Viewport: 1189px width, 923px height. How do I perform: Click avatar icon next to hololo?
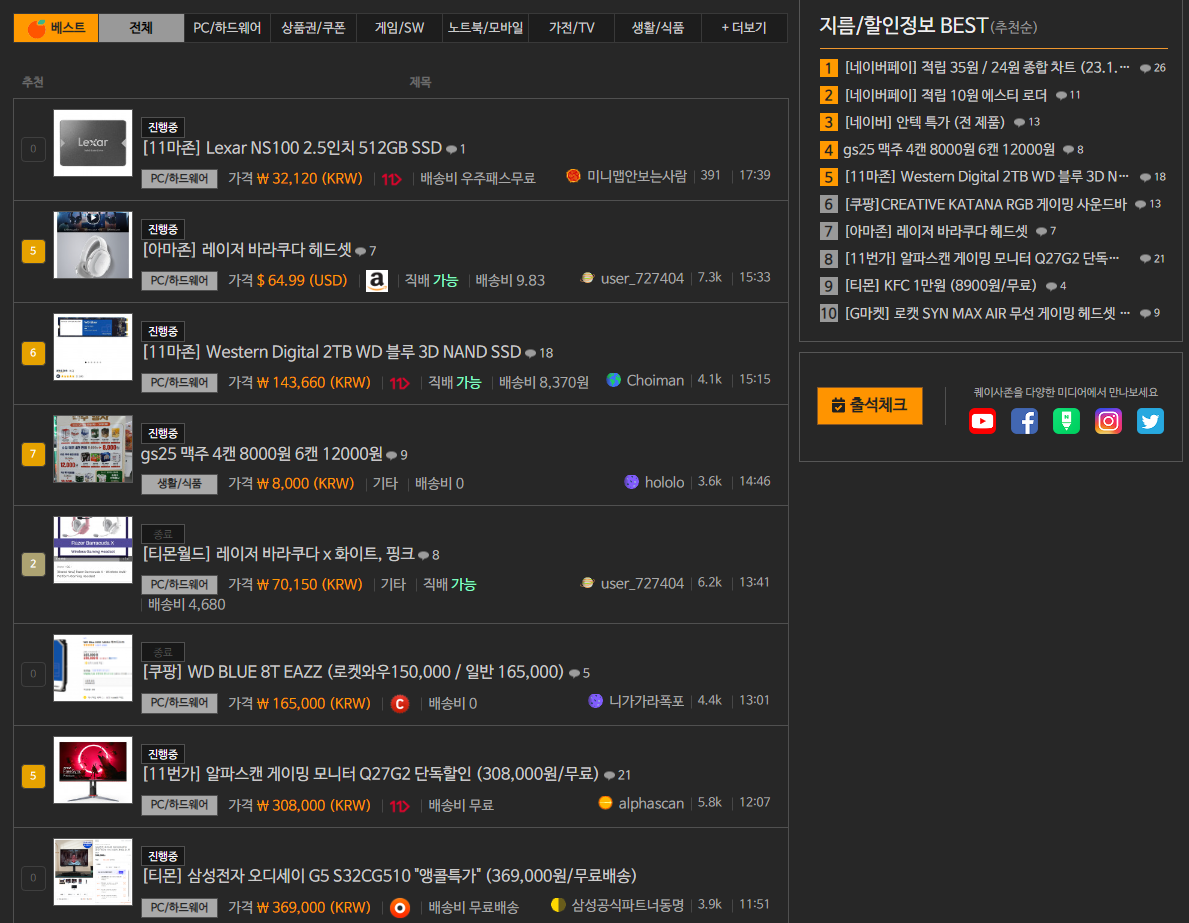(631, 482)
